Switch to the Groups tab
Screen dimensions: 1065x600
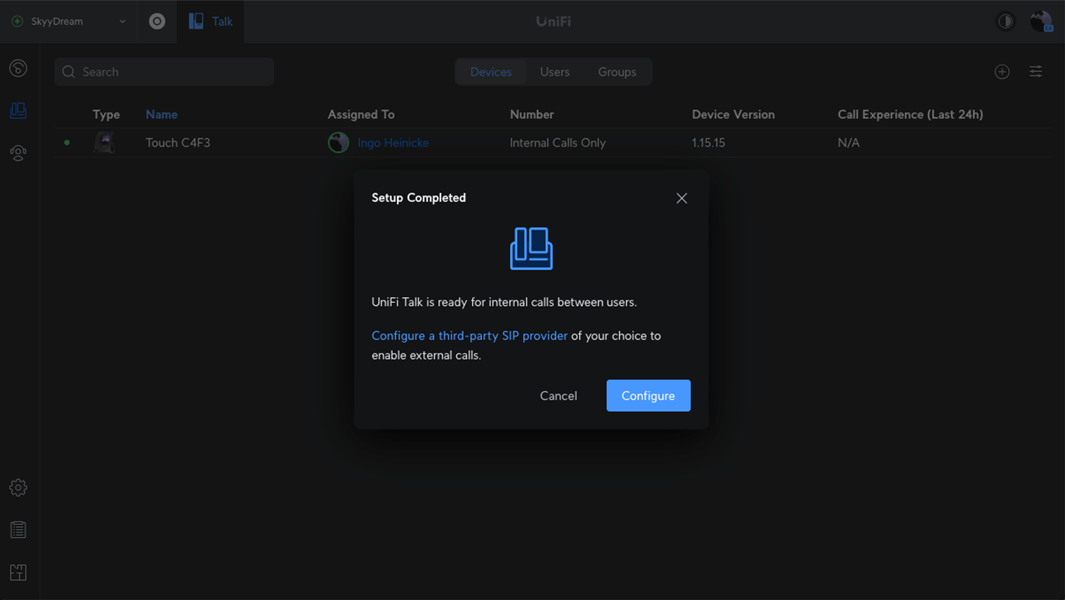(616, 72)
